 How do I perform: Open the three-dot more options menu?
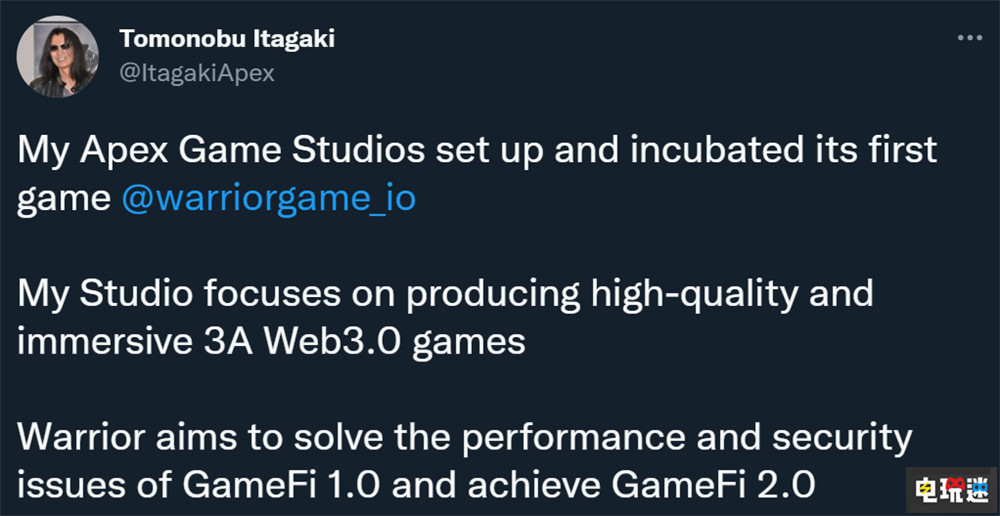point(970,37)
